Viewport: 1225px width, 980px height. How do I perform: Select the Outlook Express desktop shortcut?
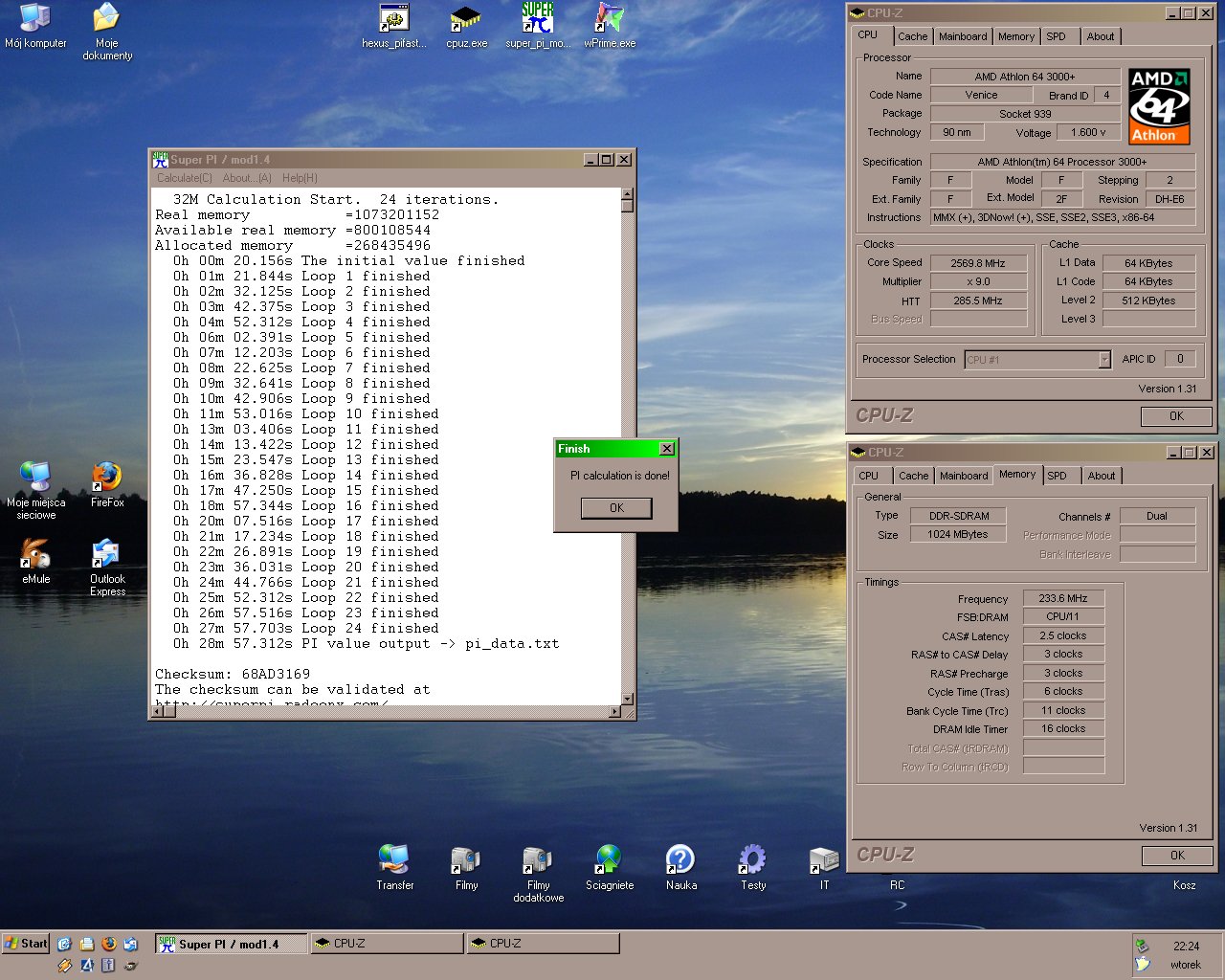107,568
